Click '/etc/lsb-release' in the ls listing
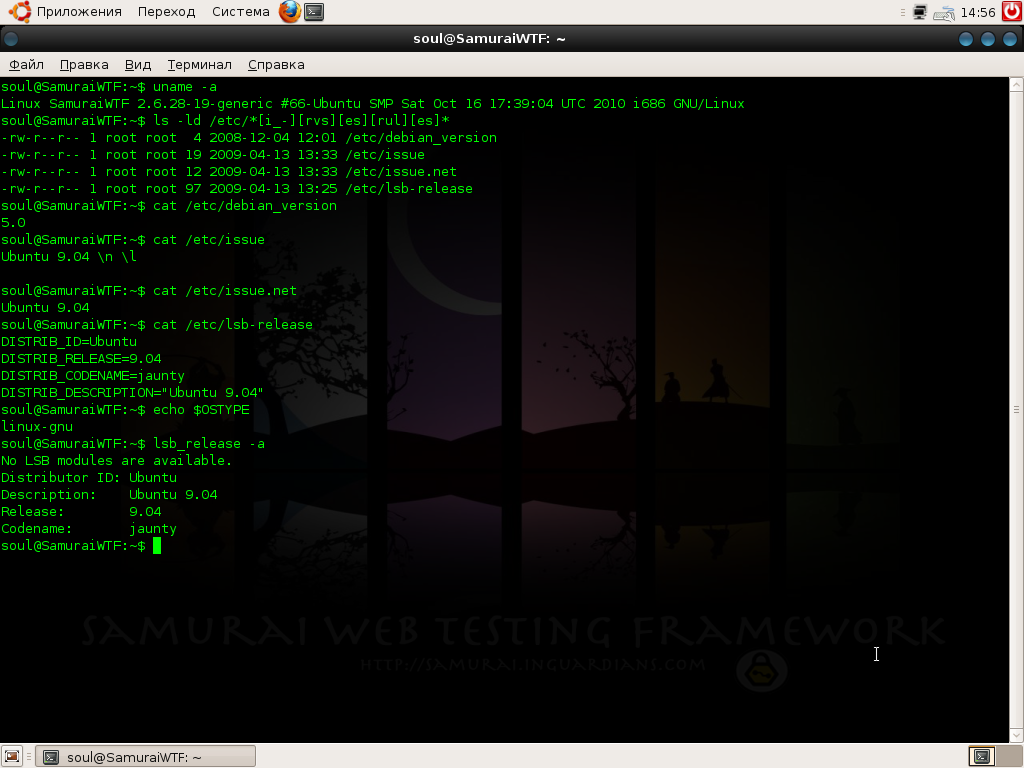Viewport: 1024px width, 768px height. coord(409,189)
